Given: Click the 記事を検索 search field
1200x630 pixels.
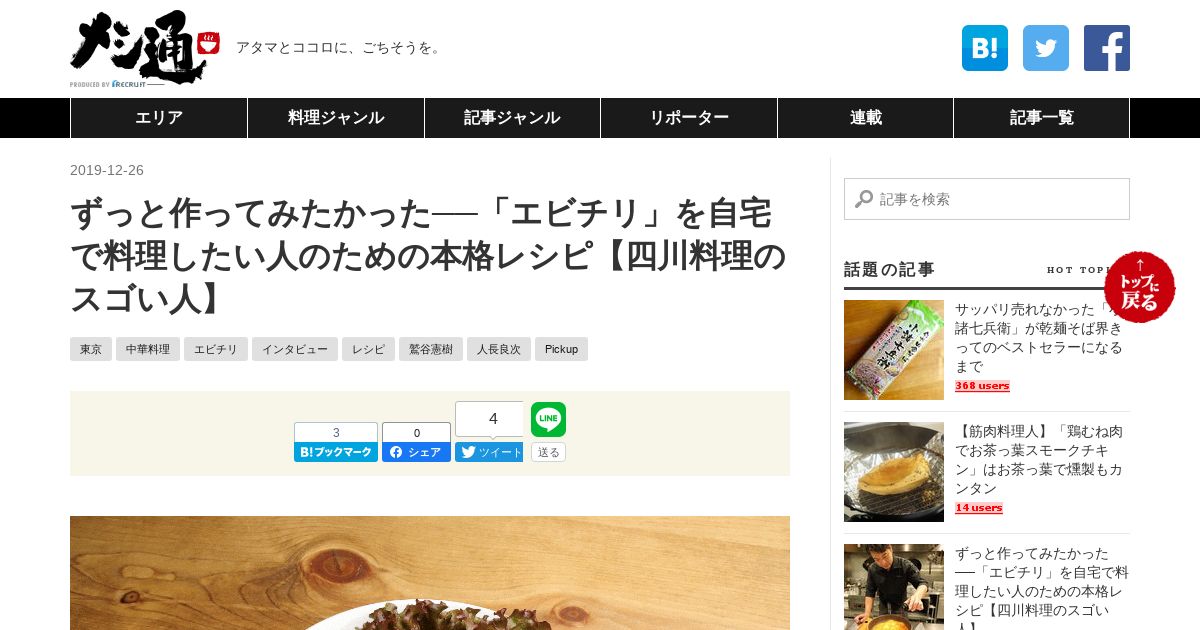Looking at the screenshot, I should (x=987, y=199).
